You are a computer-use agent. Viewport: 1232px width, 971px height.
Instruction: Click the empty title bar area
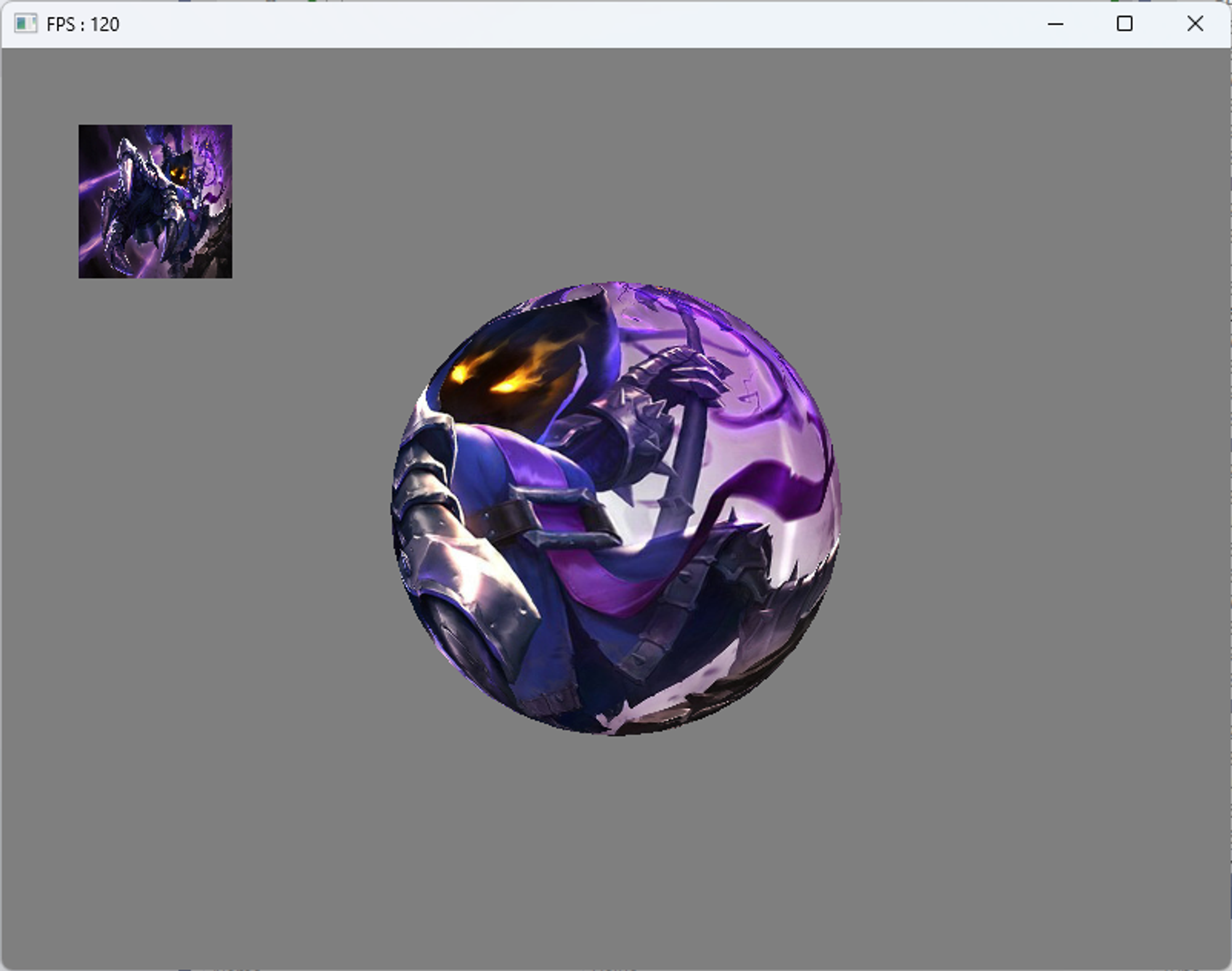point(554,24)
